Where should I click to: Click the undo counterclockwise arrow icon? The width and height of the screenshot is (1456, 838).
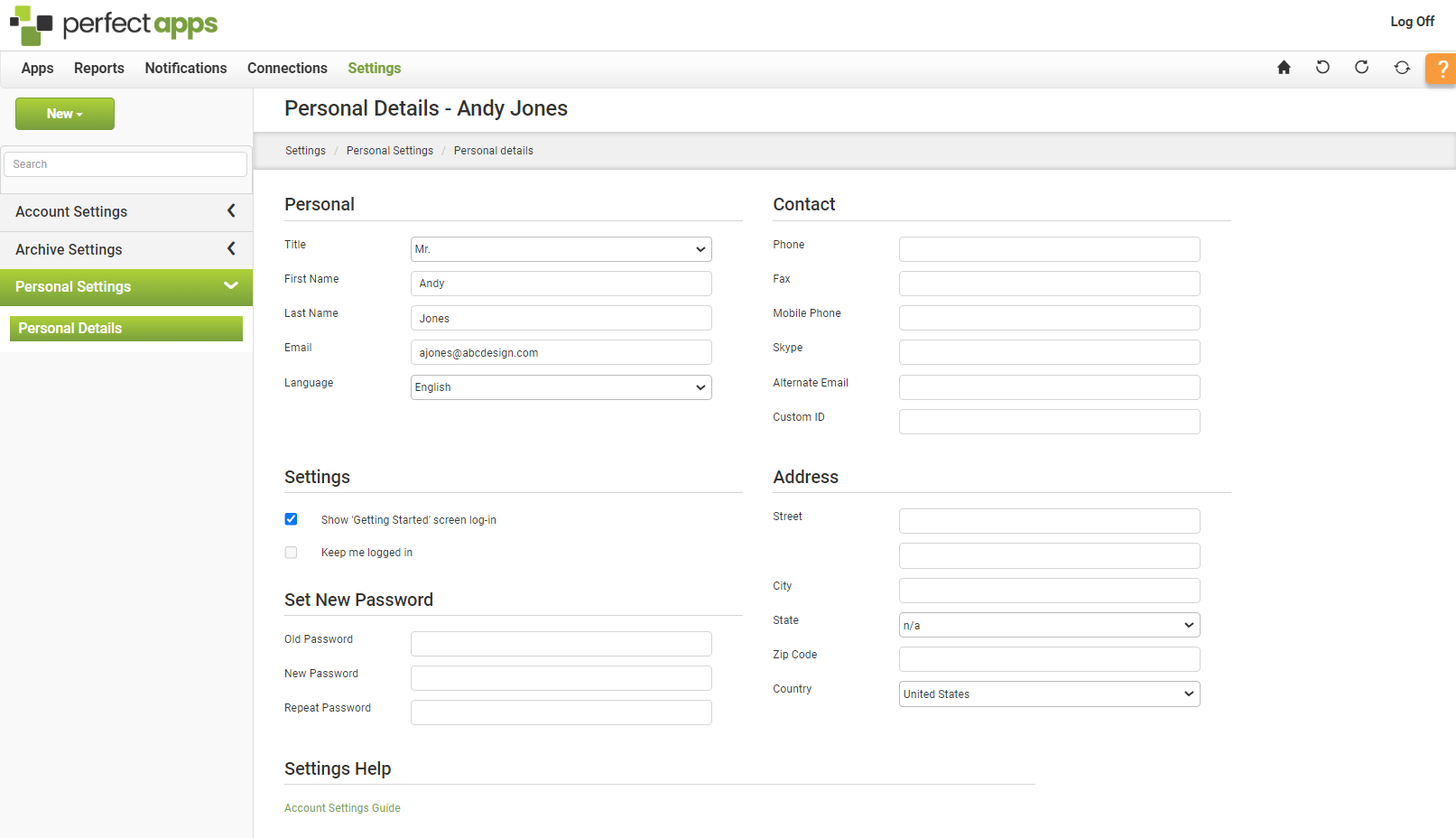click(1322, 68)
